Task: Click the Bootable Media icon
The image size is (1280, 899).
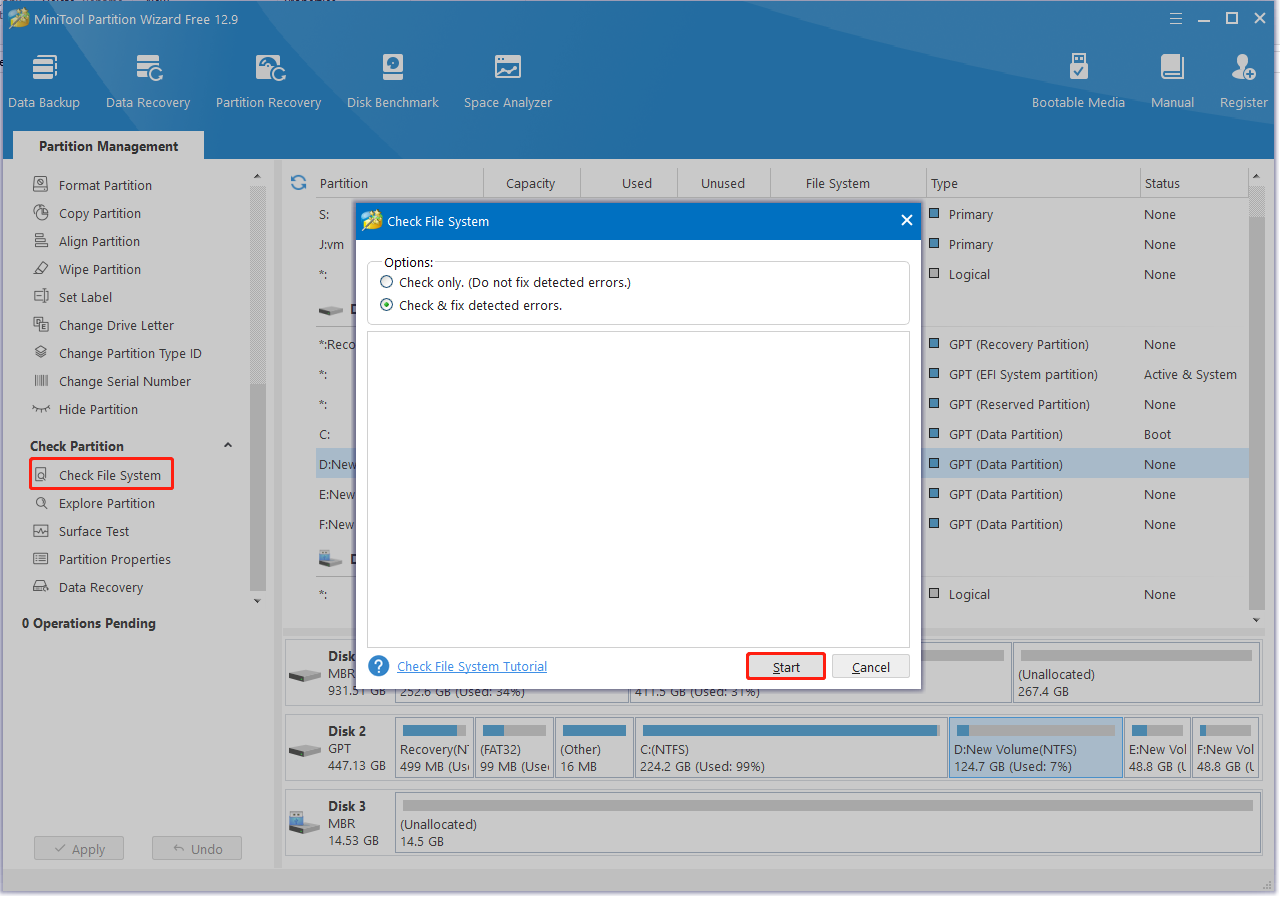Action: [x=1078, y=82]
